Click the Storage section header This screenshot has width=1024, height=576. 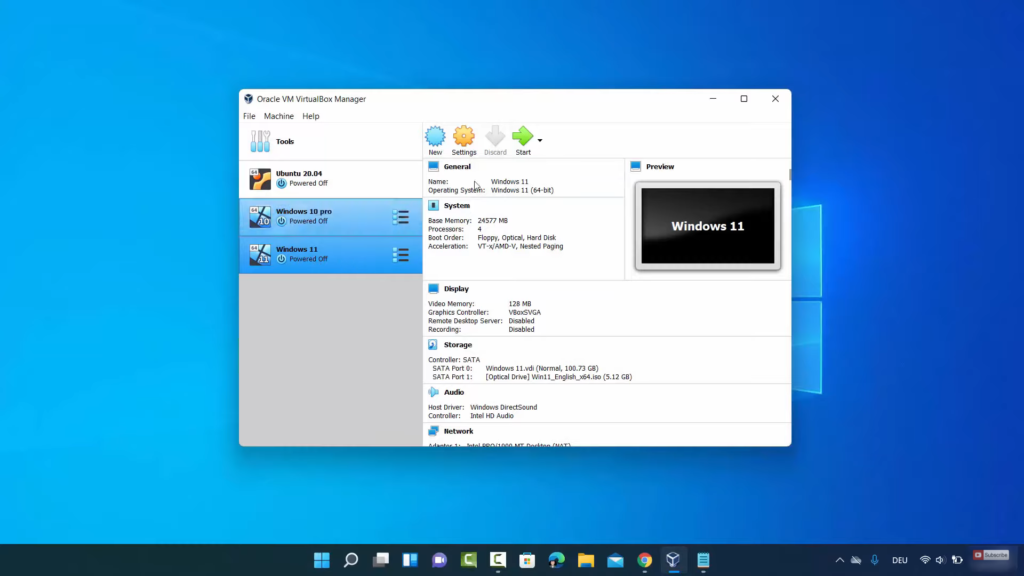coord(458,345)
